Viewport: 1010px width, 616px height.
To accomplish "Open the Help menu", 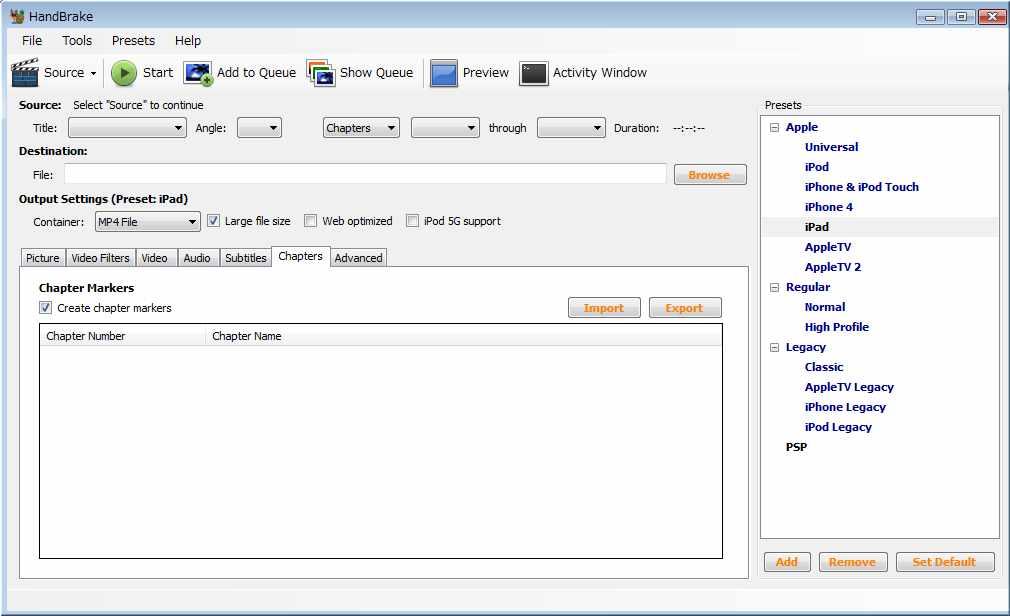I will (x=188, y=41).
